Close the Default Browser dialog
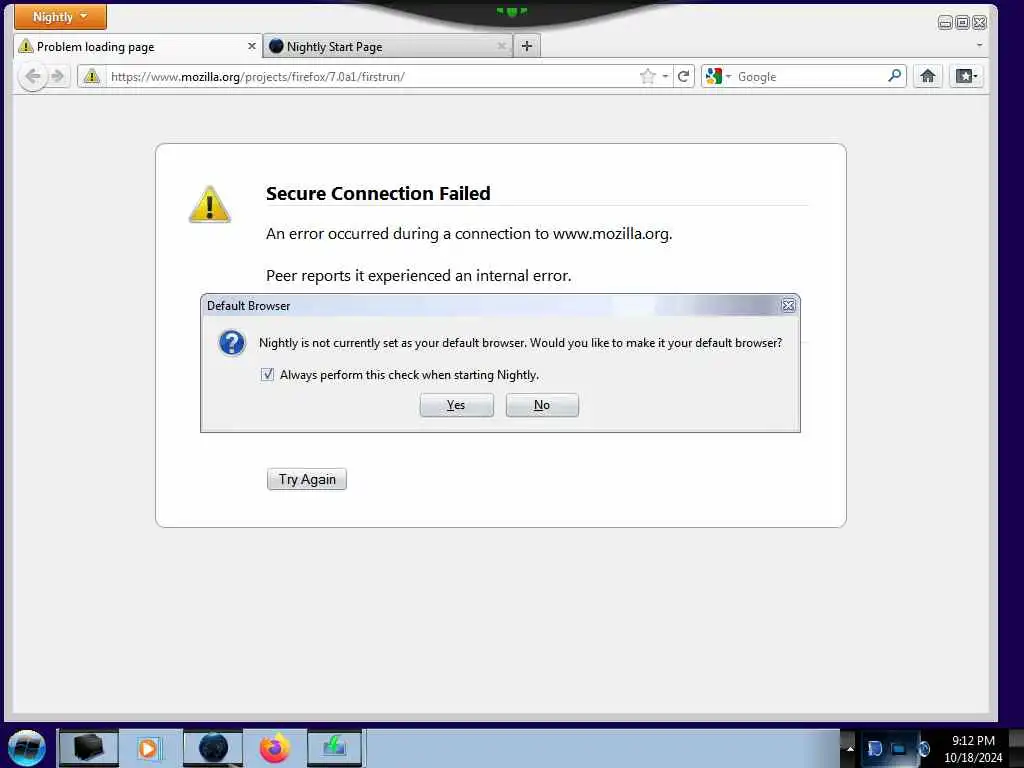The height and width of the screenshot is (768, 1024). point(788,306)
